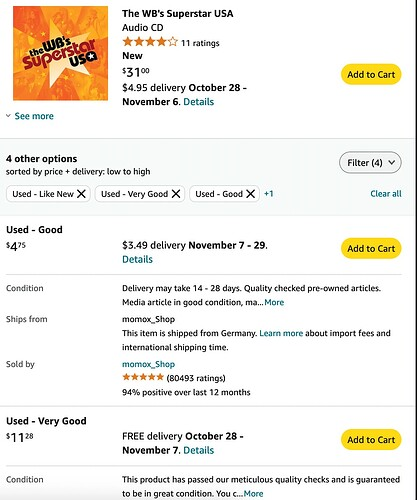Viewport: 417px width, 500px height.
Task: Expand the See more section
Action: (x=30, y=116)
